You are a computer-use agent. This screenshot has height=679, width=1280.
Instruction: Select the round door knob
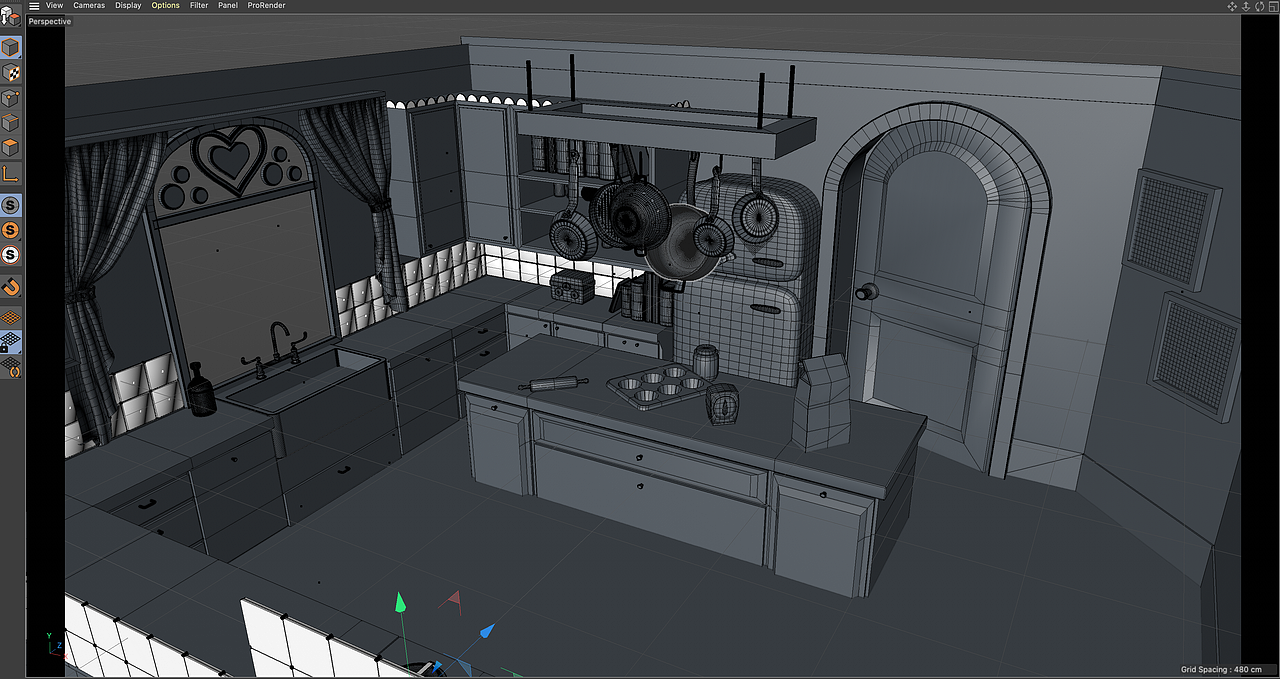click(866, 292)
